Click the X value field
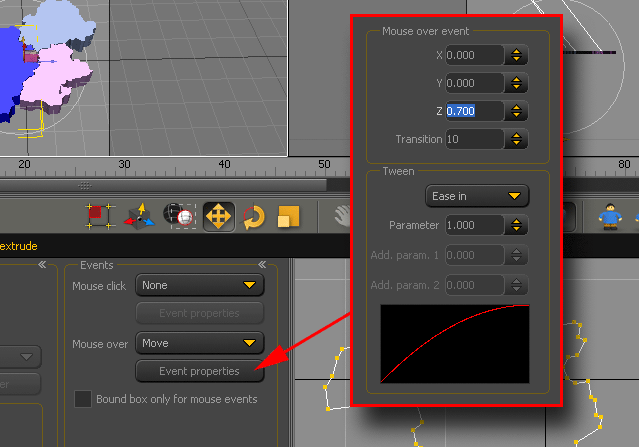This screenshot has width=639, height=447. [x=474, y=55]
